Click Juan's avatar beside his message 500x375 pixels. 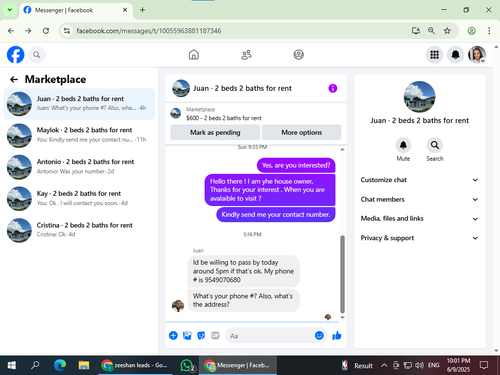pos(178,305)
